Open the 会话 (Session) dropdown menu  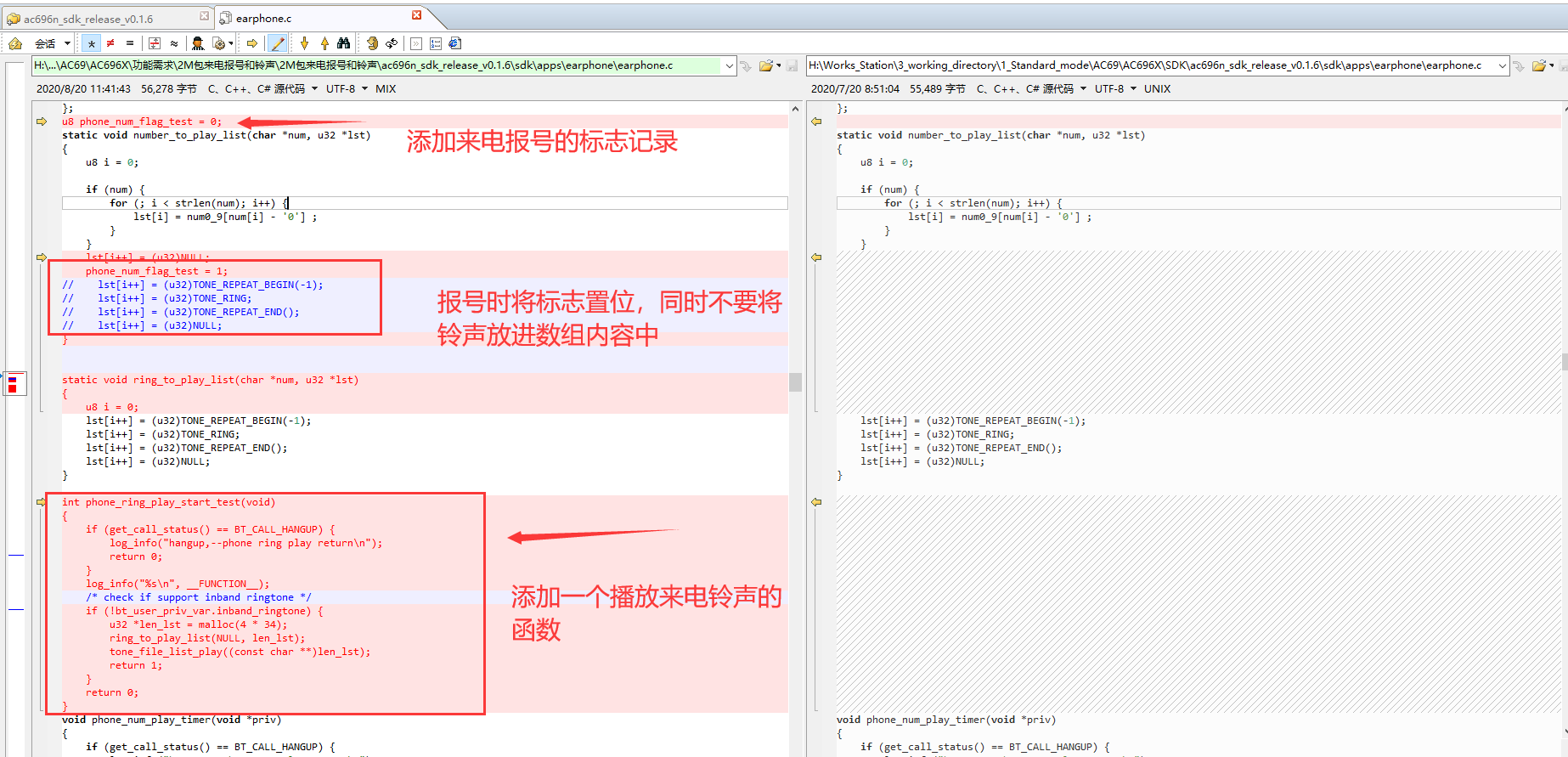point(52,43)
